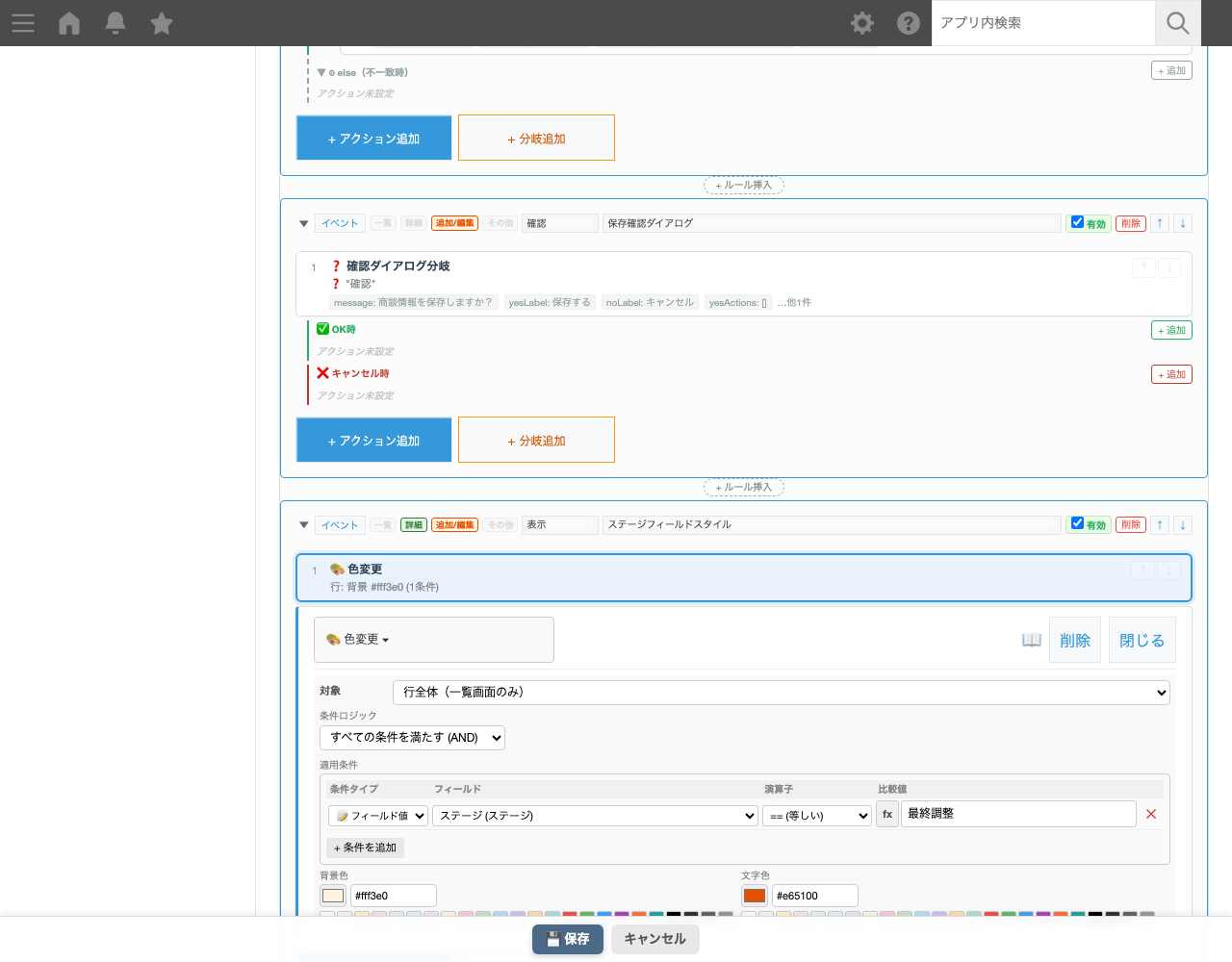Click 条件を追加 button
Viewport: 1232px width, 962px height.
click(x=366, y=848)
